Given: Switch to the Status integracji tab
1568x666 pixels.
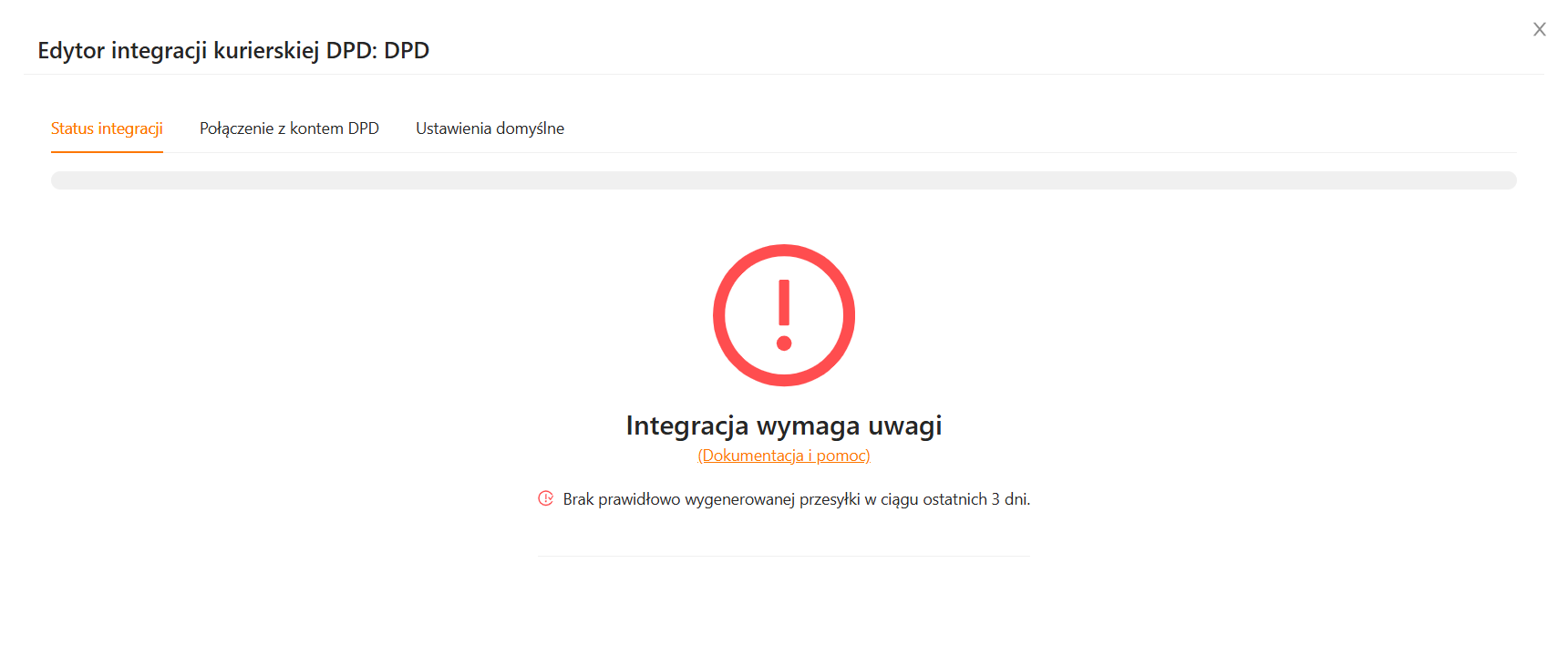Looking at the screenshot, I should (x=107, y=128).
